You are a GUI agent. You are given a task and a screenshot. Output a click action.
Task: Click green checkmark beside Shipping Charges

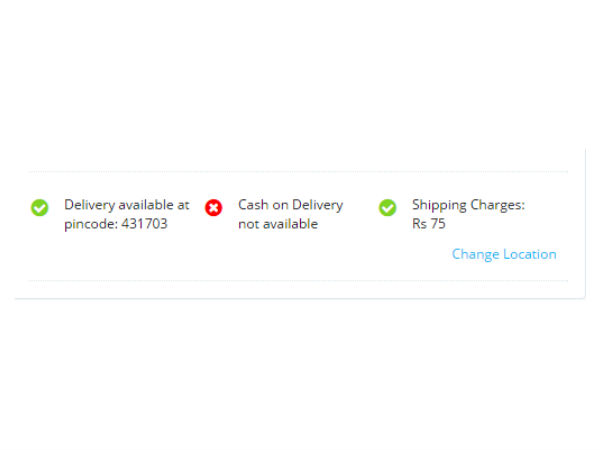coord(387,208)
